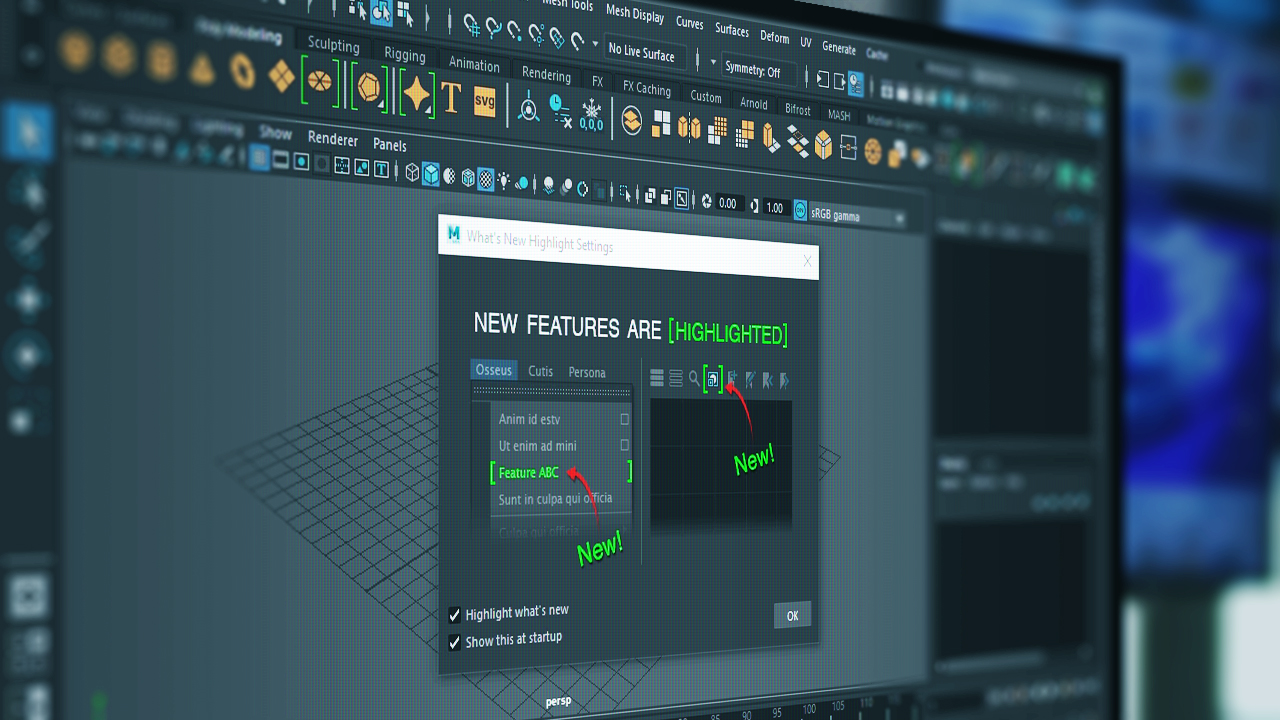Click the polygon pyramid shelf icon

[203, 68]
